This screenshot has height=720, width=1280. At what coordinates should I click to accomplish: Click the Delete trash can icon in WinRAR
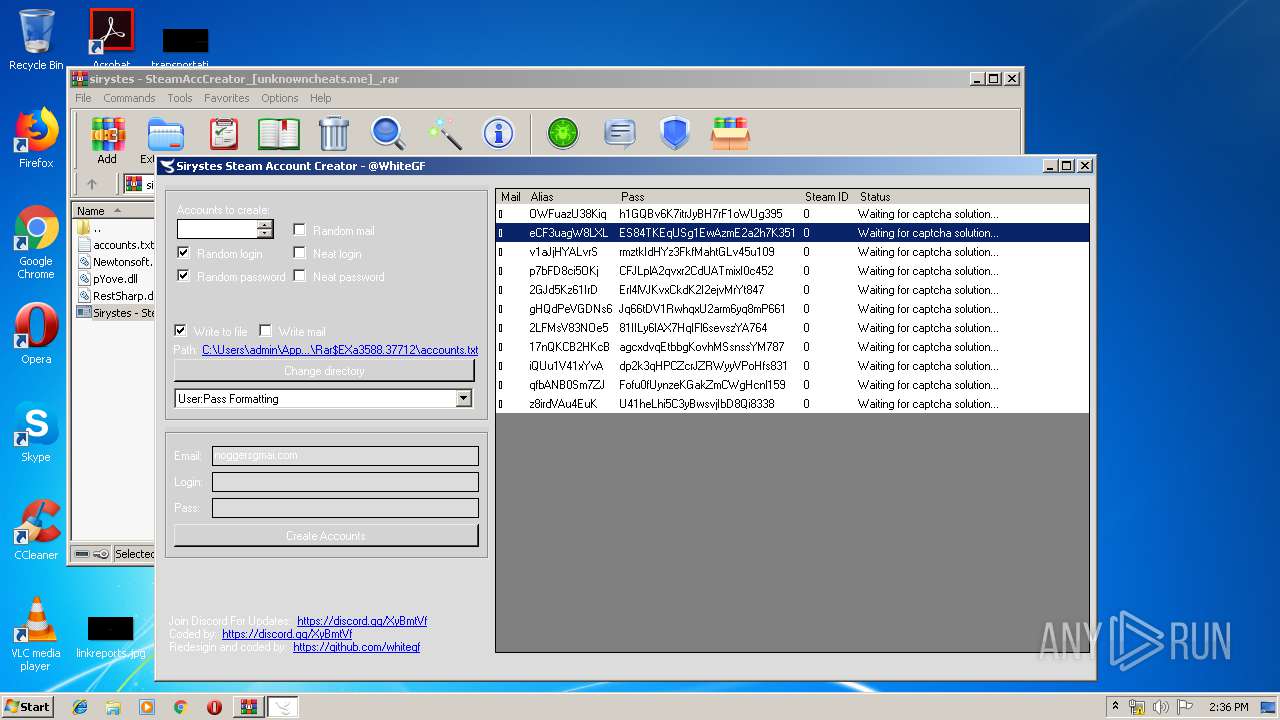[x=333, y=134]
